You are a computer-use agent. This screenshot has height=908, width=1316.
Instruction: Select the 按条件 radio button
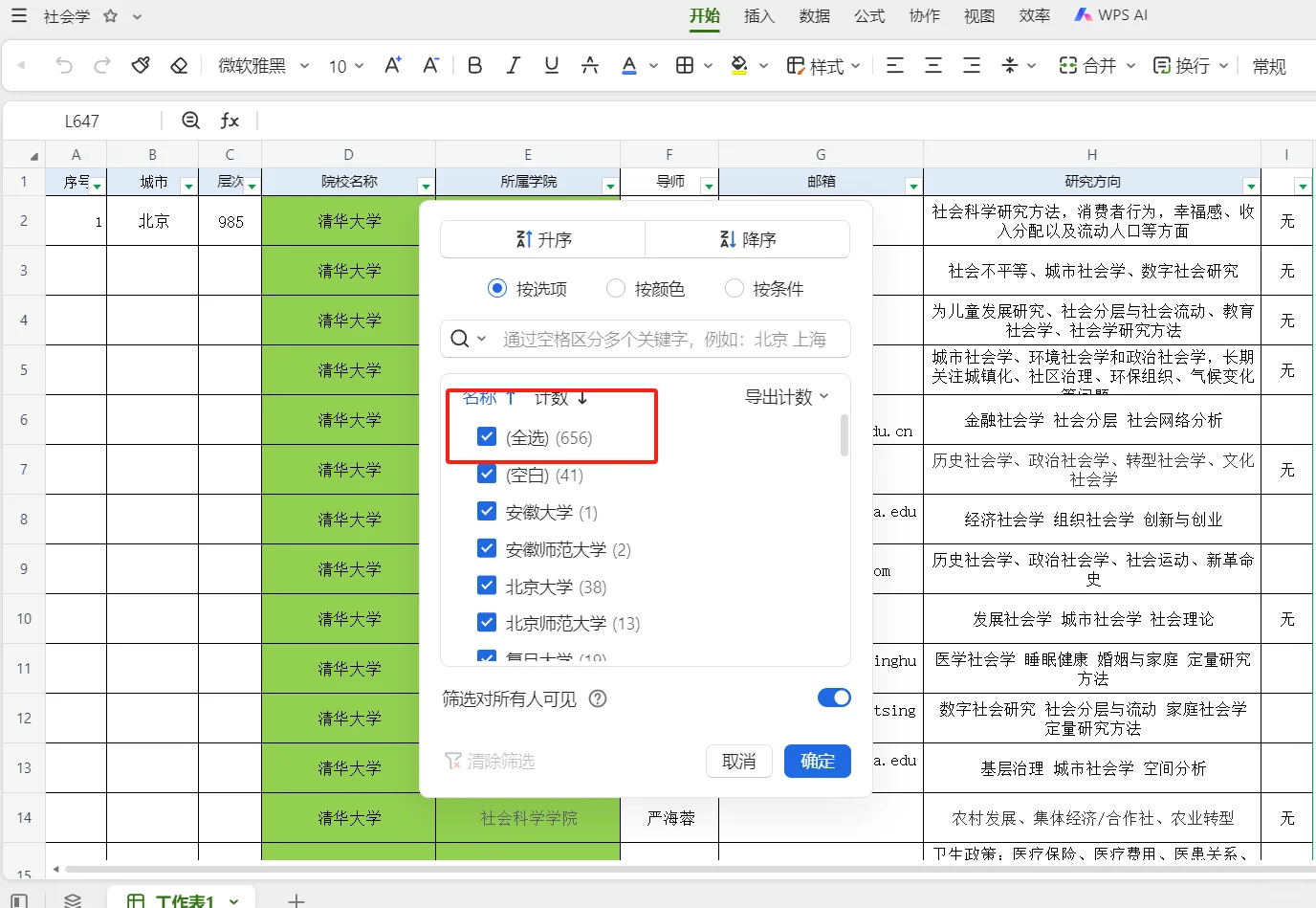click(x=735, y=288)
